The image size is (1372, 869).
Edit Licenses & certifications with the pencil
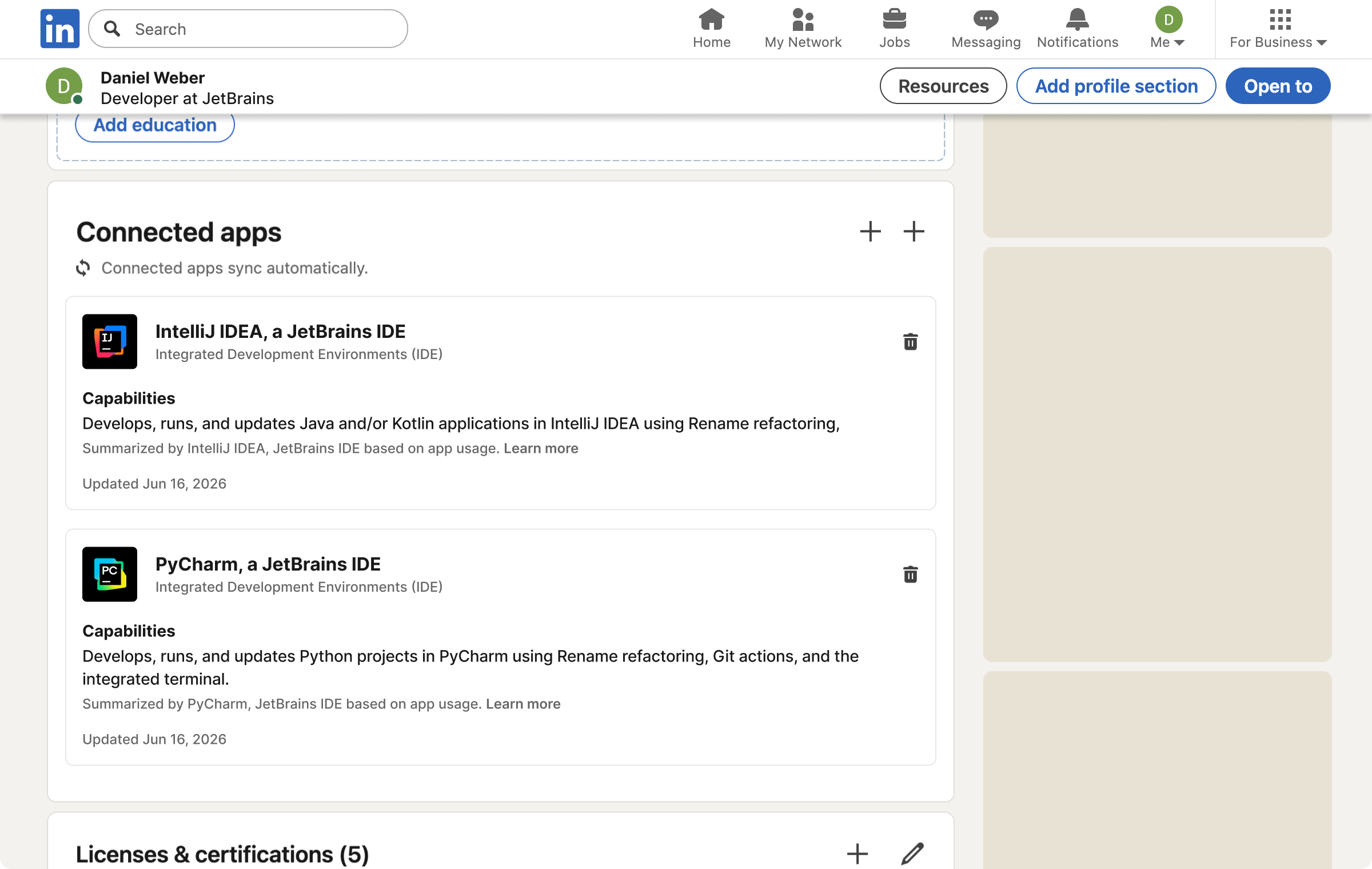coord(912,854)
